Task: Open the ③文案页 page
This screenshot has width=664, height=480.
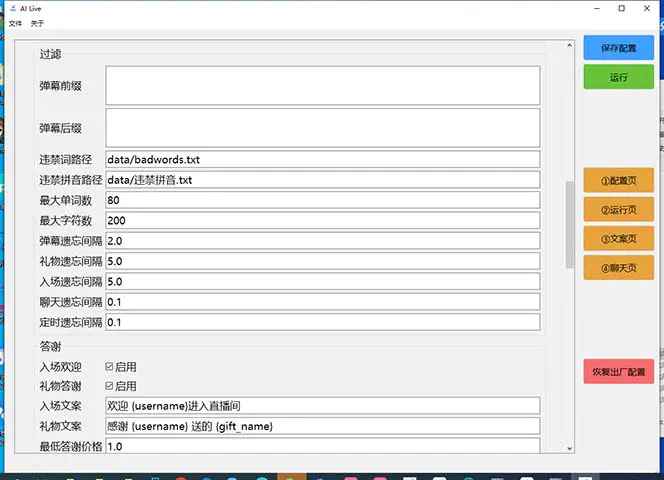Action: click(x=619, y=239)
